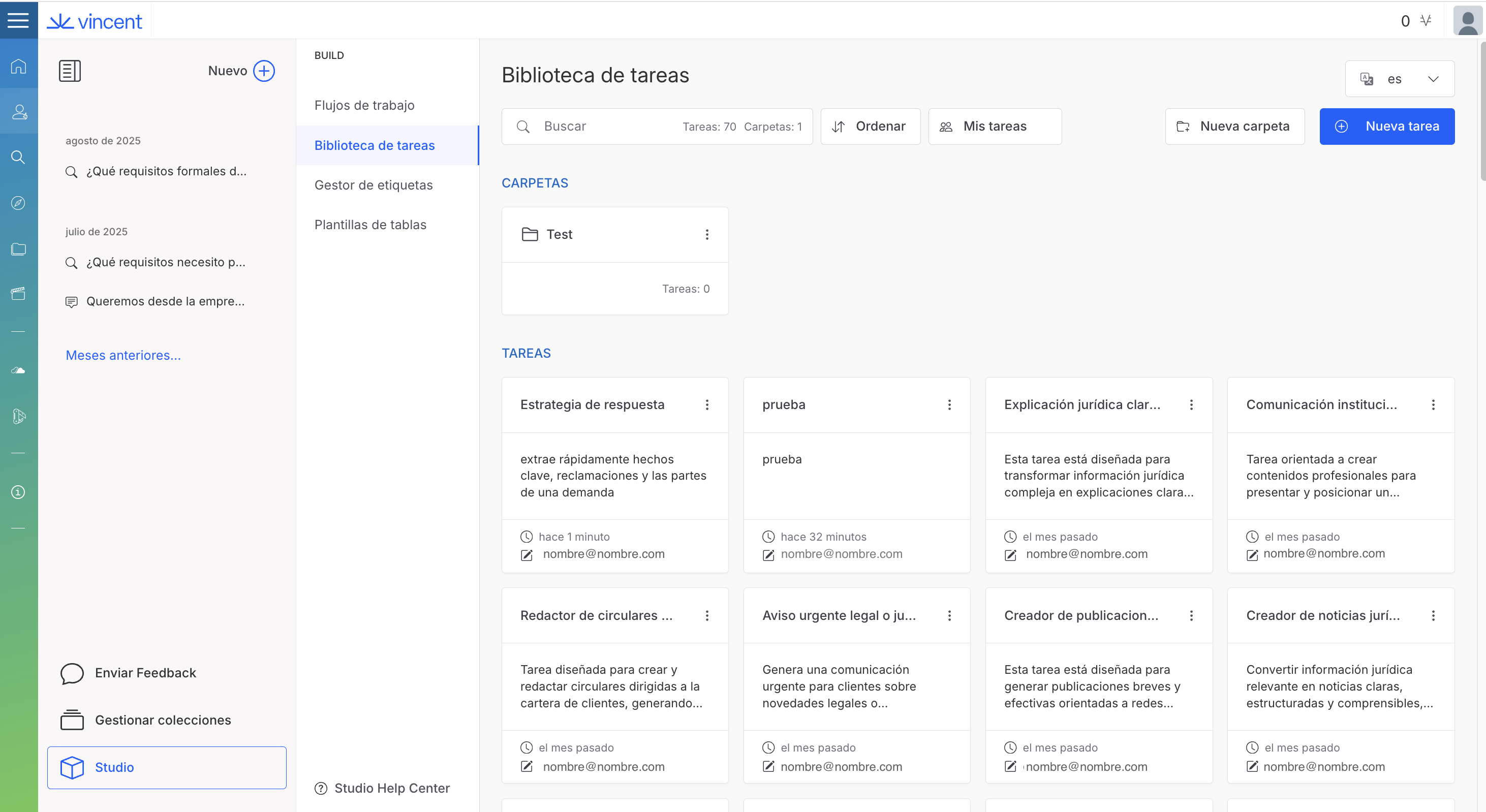This screenshot has height=812, width=1486.
Task: Click the user avatar icon at top right
Action: [1467, 21]
